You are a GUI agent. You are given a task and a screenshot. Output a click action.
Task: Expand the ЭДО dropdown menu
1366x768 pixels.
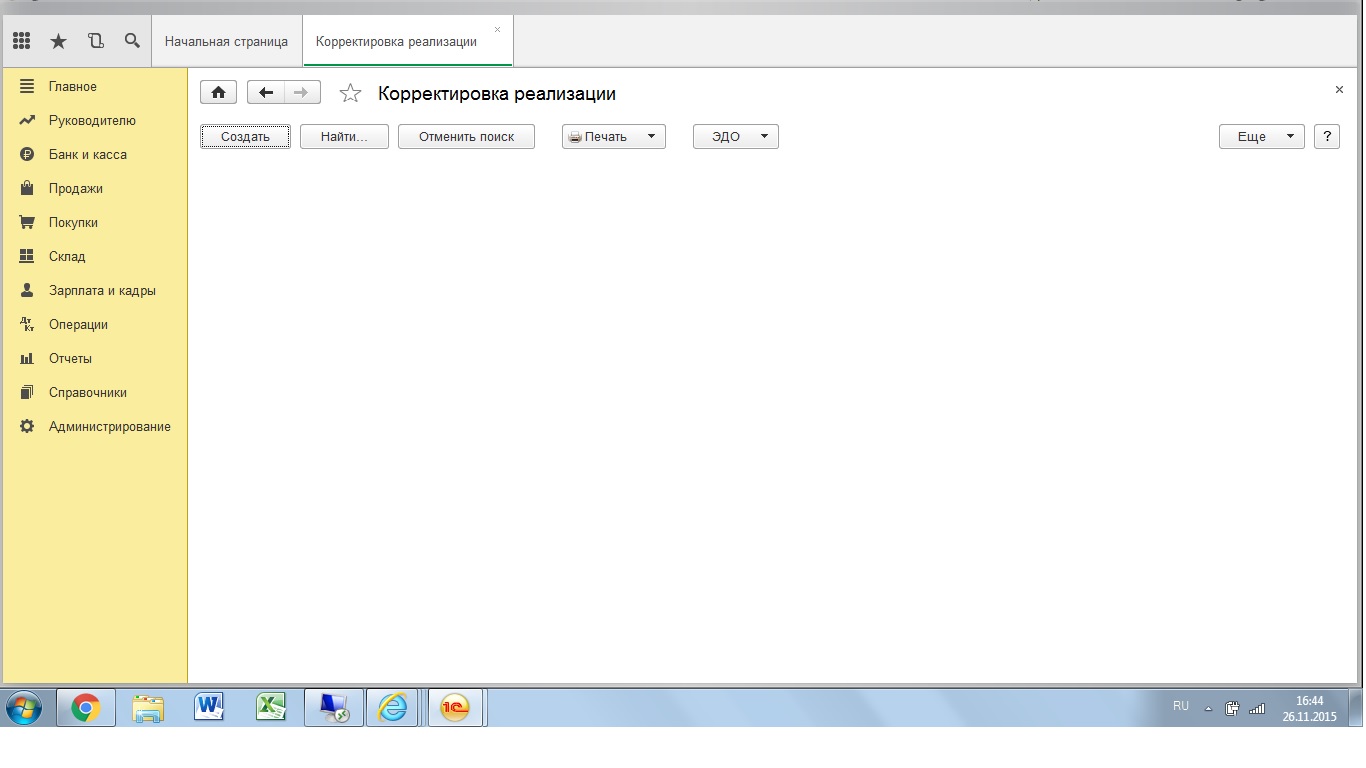pyautogui.click(x=736, y=137)
